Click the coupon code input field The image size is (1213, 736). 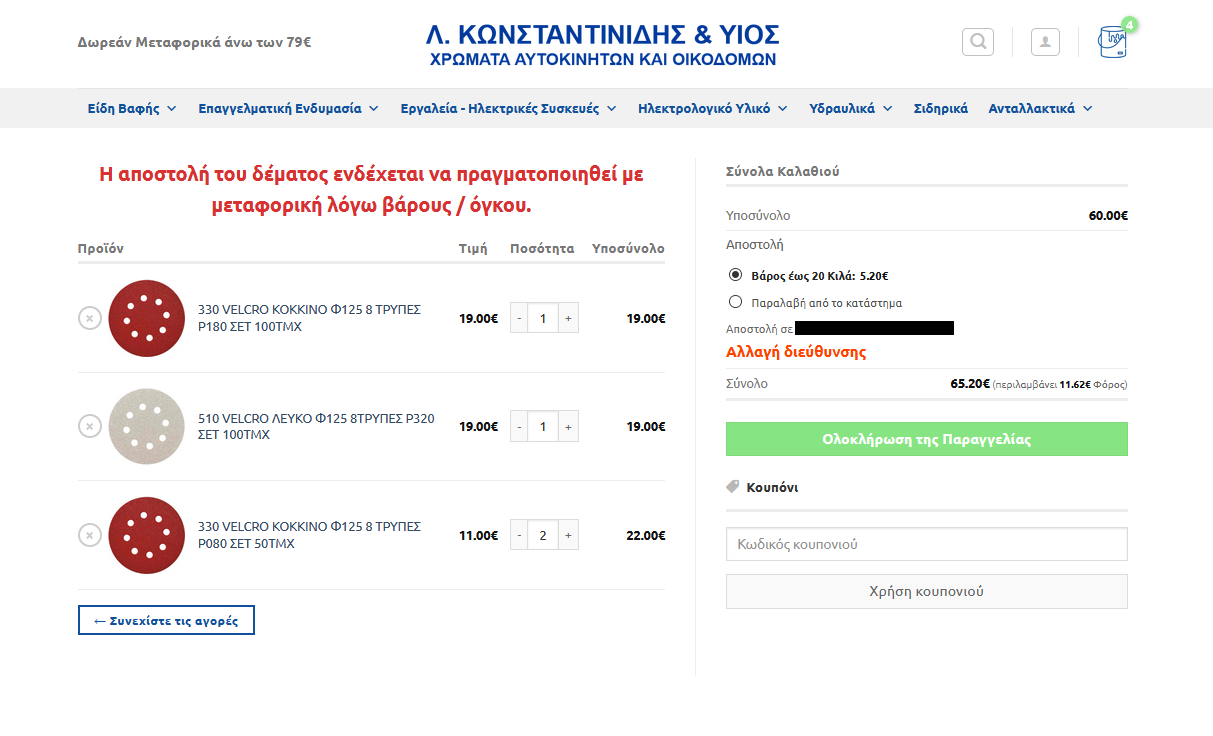926,543
